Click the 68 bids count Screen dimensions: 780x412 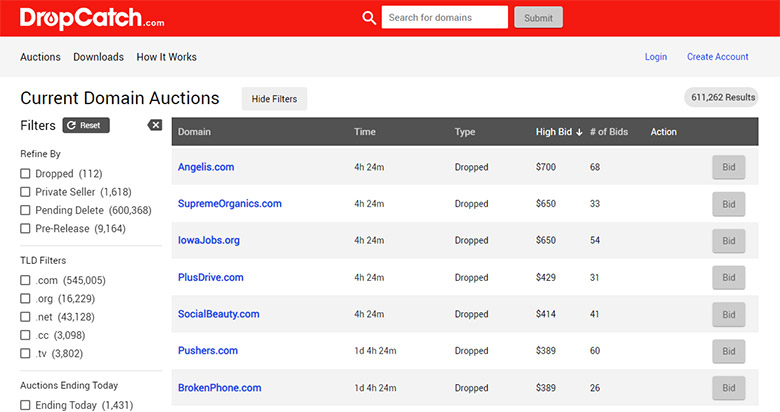coord(595,167)
